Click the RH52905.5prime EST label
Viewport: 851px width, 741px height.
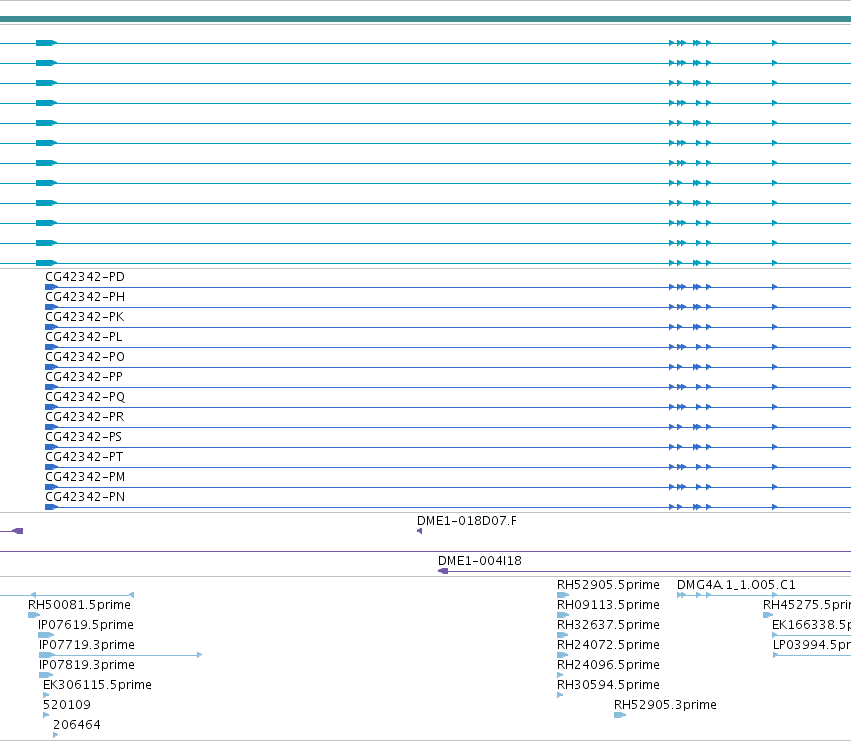[608, 585]
